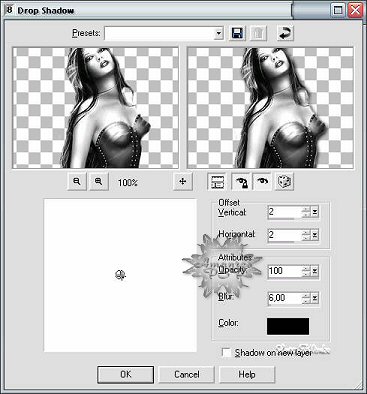Toggle Show/Hide previews icon
This screenshot has height=394, width=367.
coord(217,182)
